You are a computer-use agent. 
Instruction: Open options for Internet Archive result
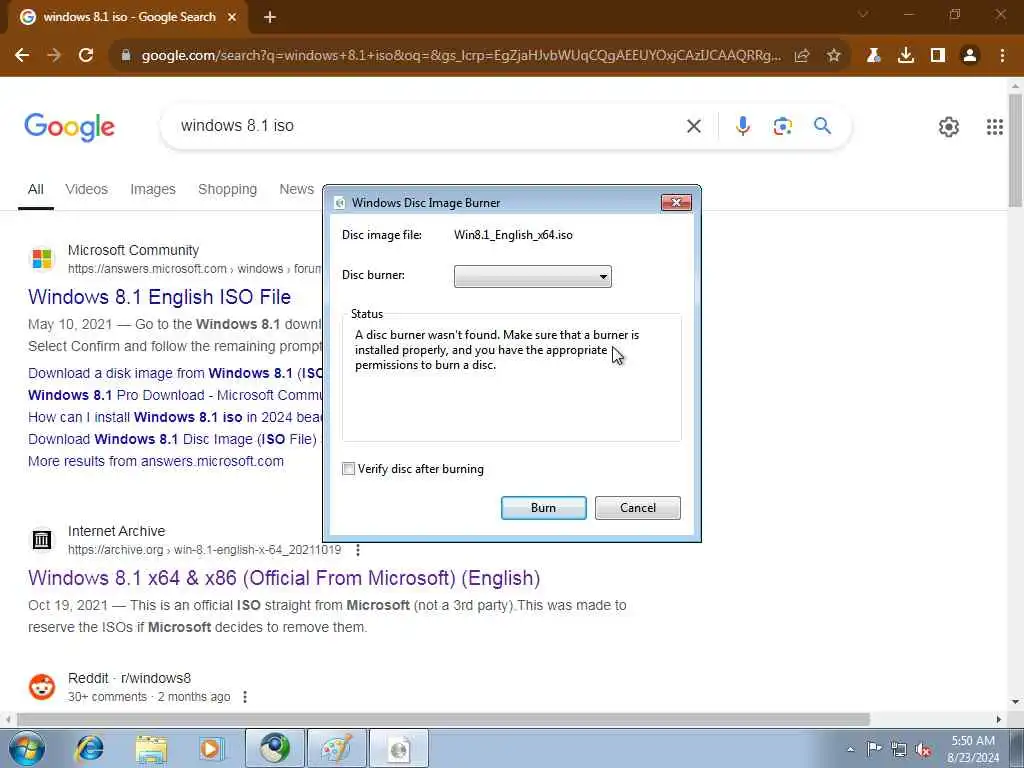358,550
